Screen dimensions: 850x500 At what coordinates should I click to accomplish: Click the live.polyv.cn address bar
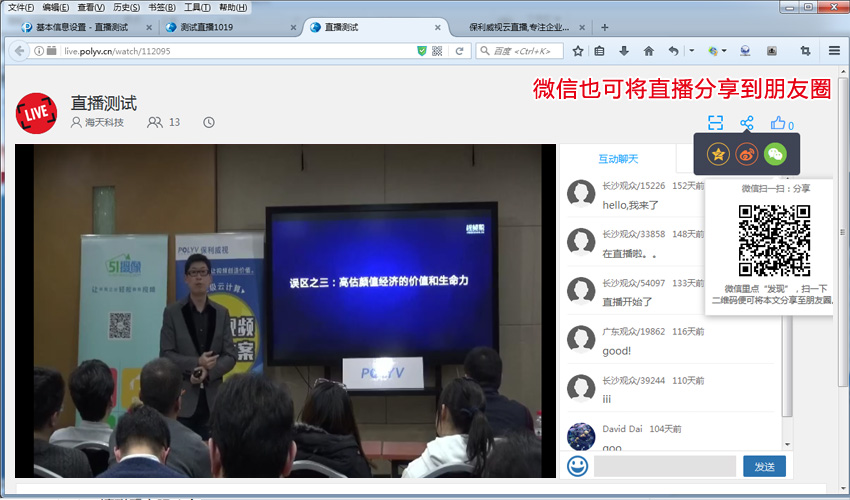[233, 51]
